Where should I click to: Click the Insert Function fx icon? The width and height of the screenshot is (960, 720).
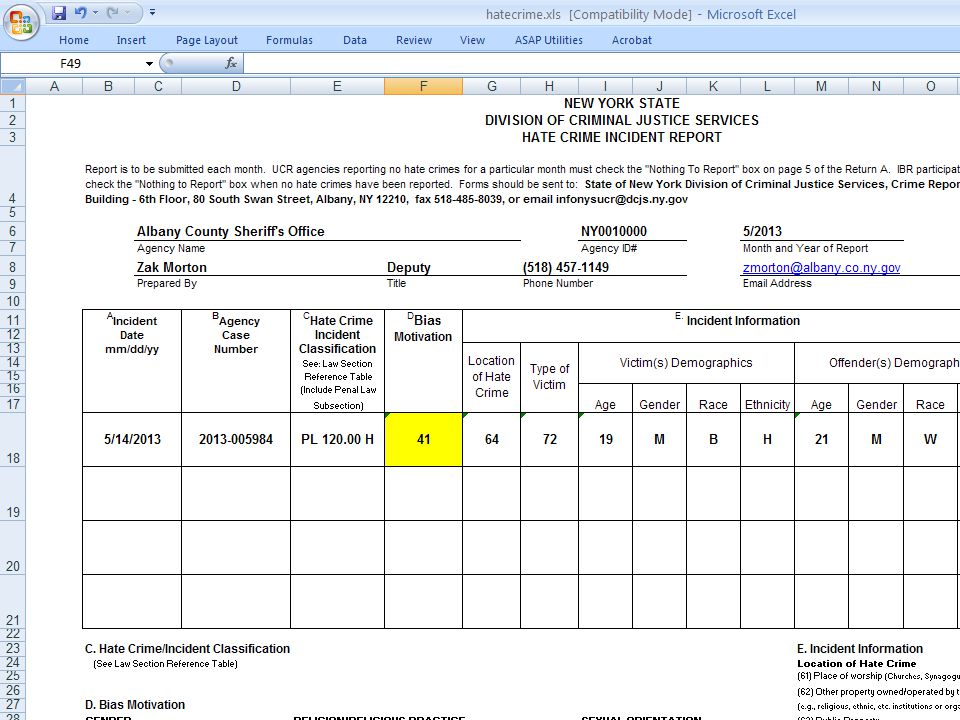tap(231, 63)
